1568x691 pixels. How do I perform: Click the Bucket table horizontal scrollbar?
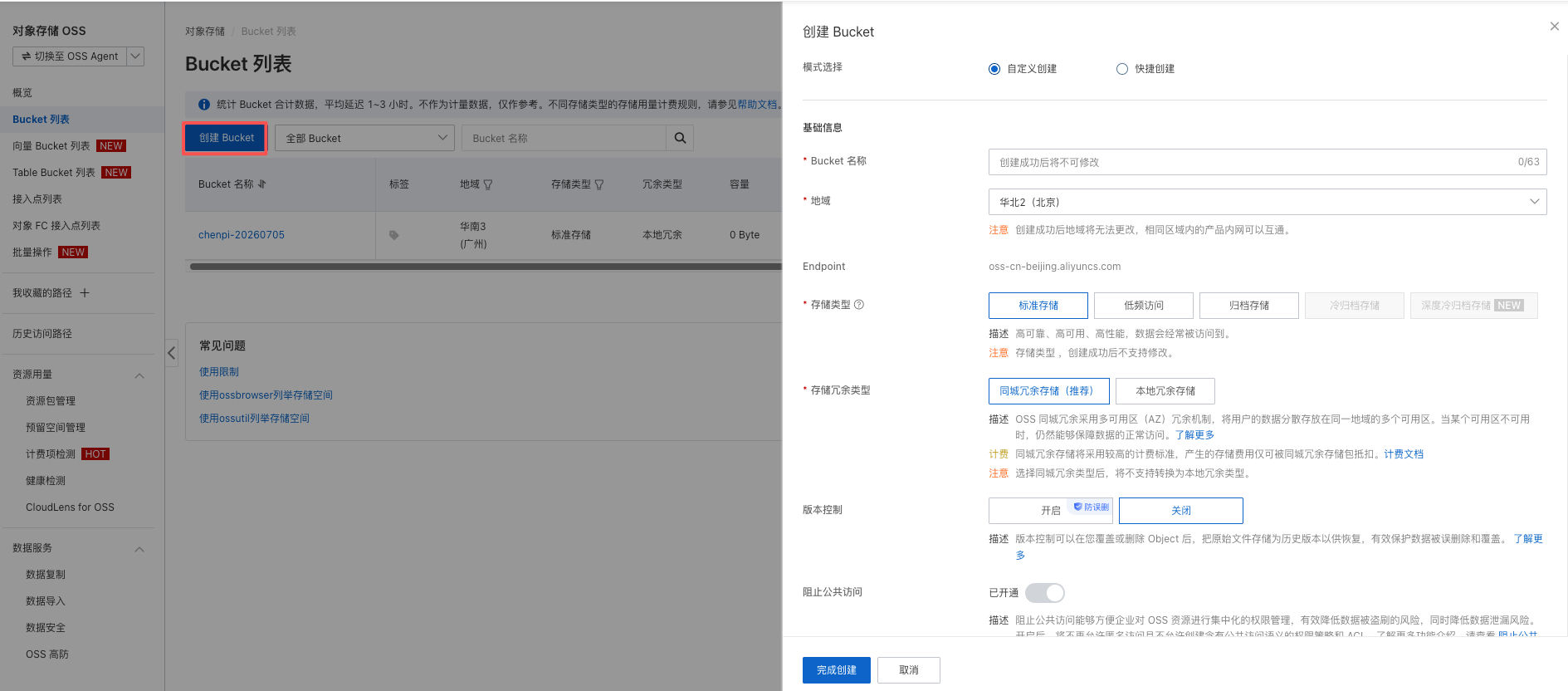click(x=486, y=267)
